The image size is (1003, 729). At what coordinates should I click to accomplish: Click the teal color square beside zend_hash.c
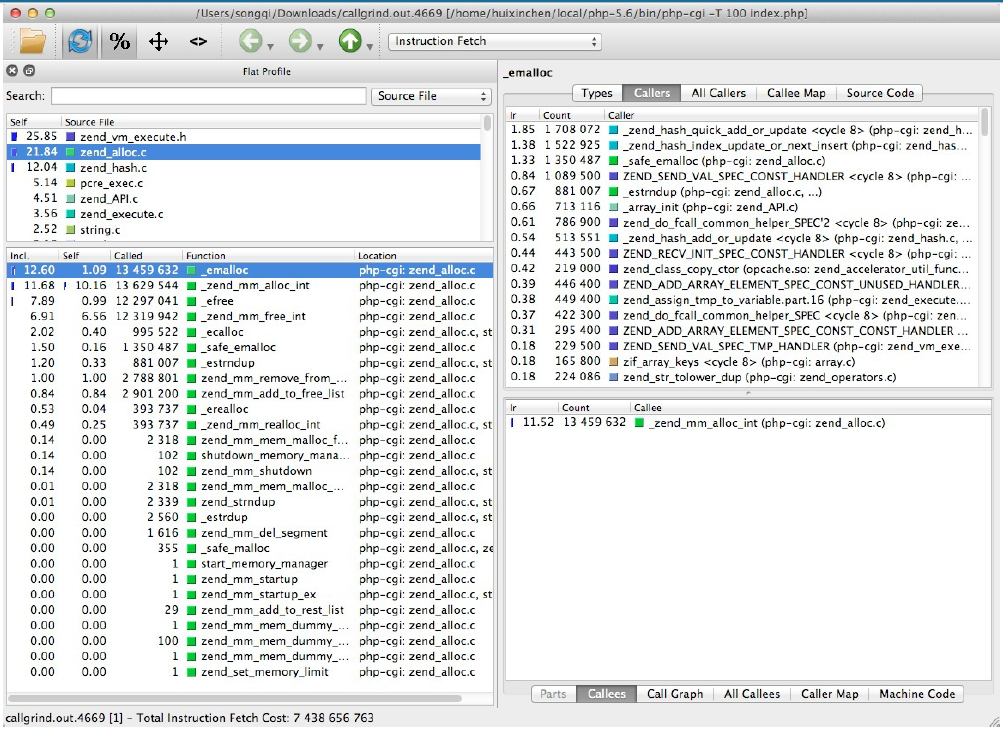(71, 168)
